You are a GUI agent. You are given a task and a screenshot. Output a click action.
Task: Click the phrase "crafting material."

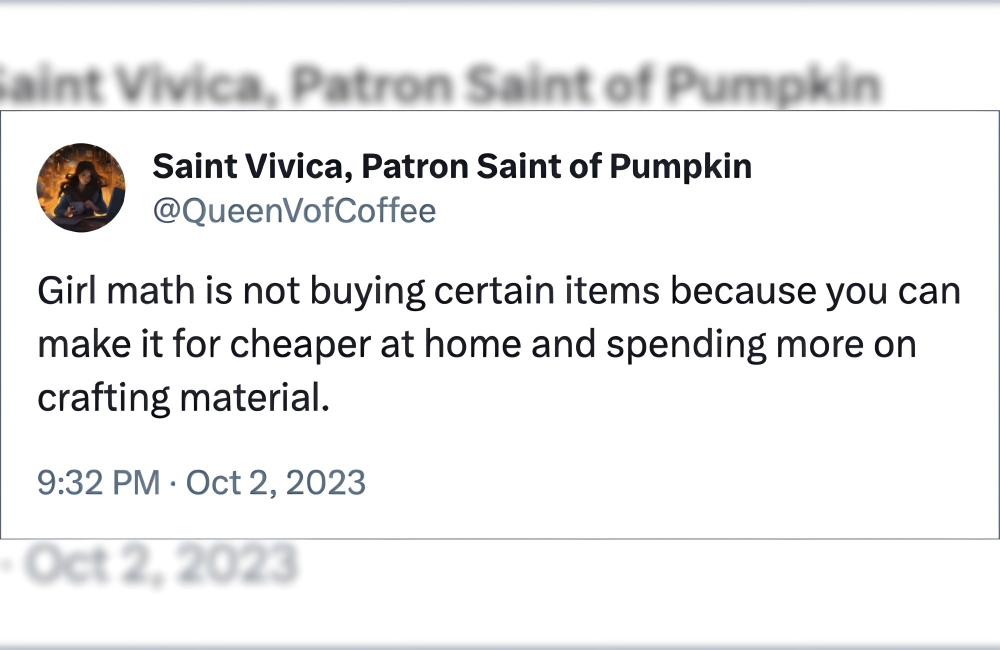point(183,397)
